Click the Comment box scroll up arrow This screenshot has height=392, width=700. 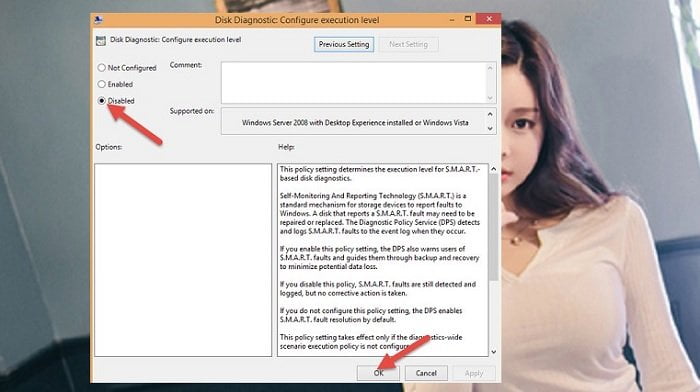(490, 68)
